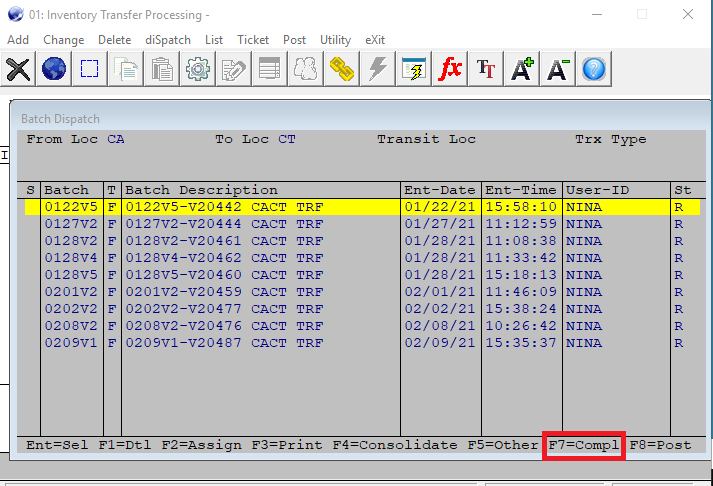Viewport: 713px width, 486px height.
Task: Open the Utility menu
Action: (335, 40)
